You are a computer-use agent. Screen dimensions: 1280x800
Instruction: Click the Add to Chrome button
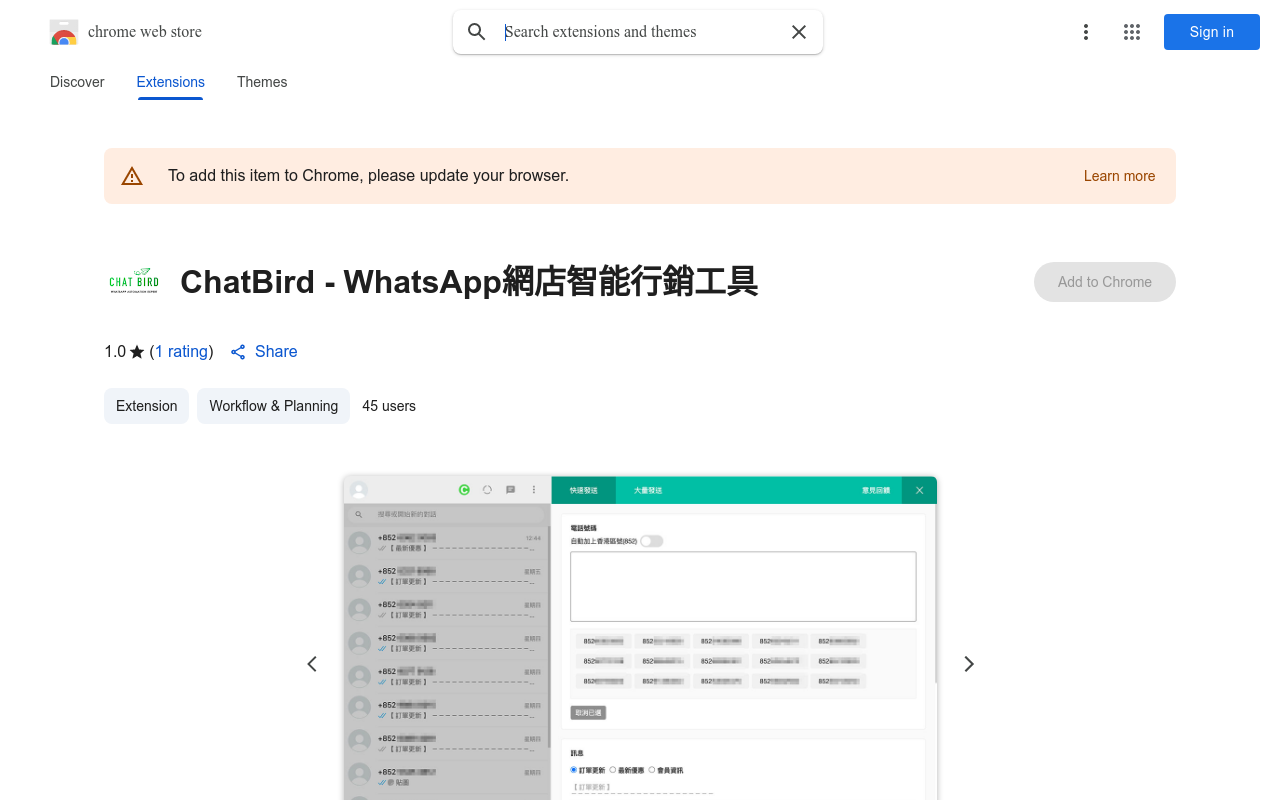click(x=1104, y=282)
